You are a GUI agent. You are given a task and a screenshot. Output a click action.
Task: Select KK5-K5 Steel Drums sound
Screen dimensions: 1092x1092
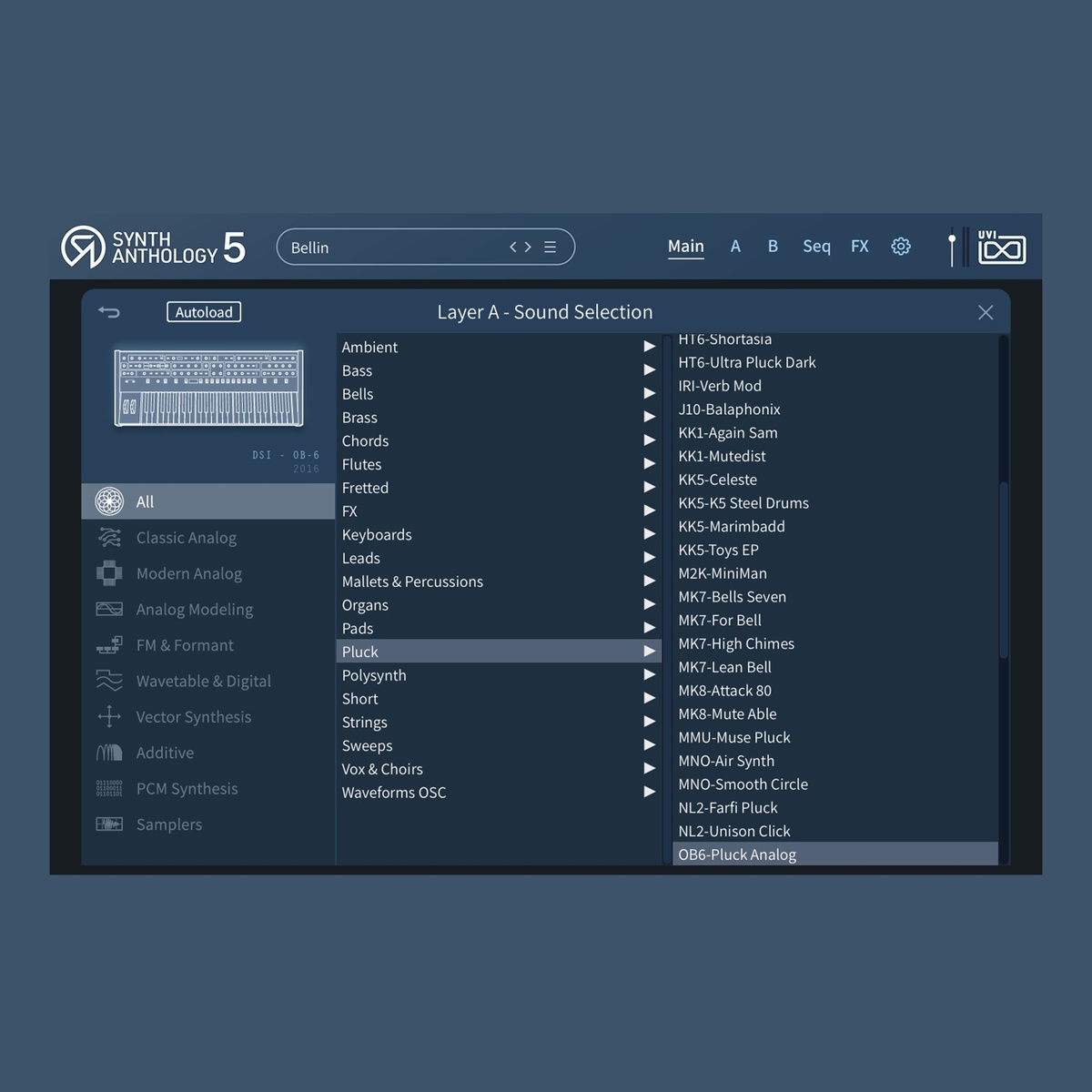(835, 503)
